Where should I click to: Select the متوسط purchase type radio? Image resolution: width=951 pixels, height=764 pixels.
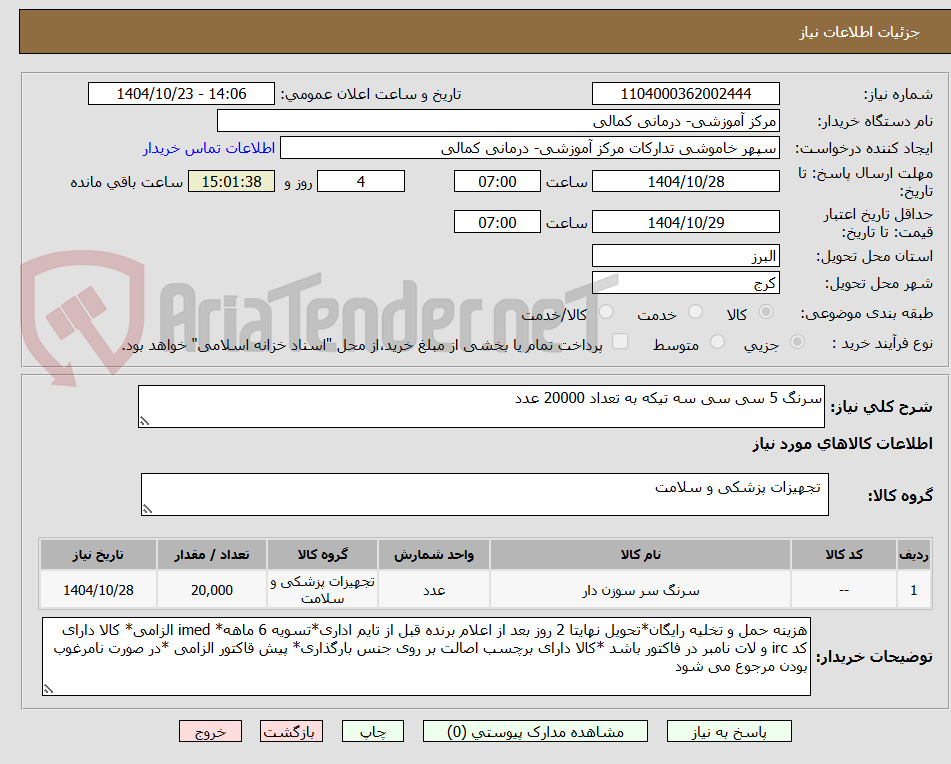(x=717, y=342)
